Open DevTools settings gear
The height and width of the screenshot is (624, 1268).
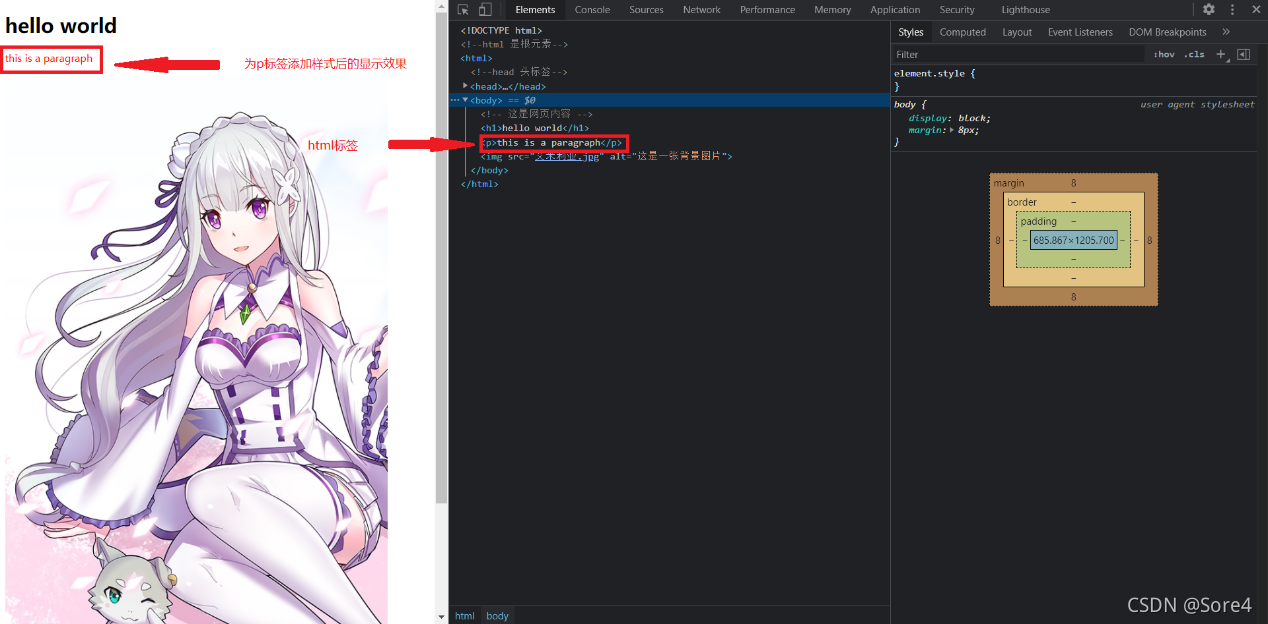tap(1209, 9)
